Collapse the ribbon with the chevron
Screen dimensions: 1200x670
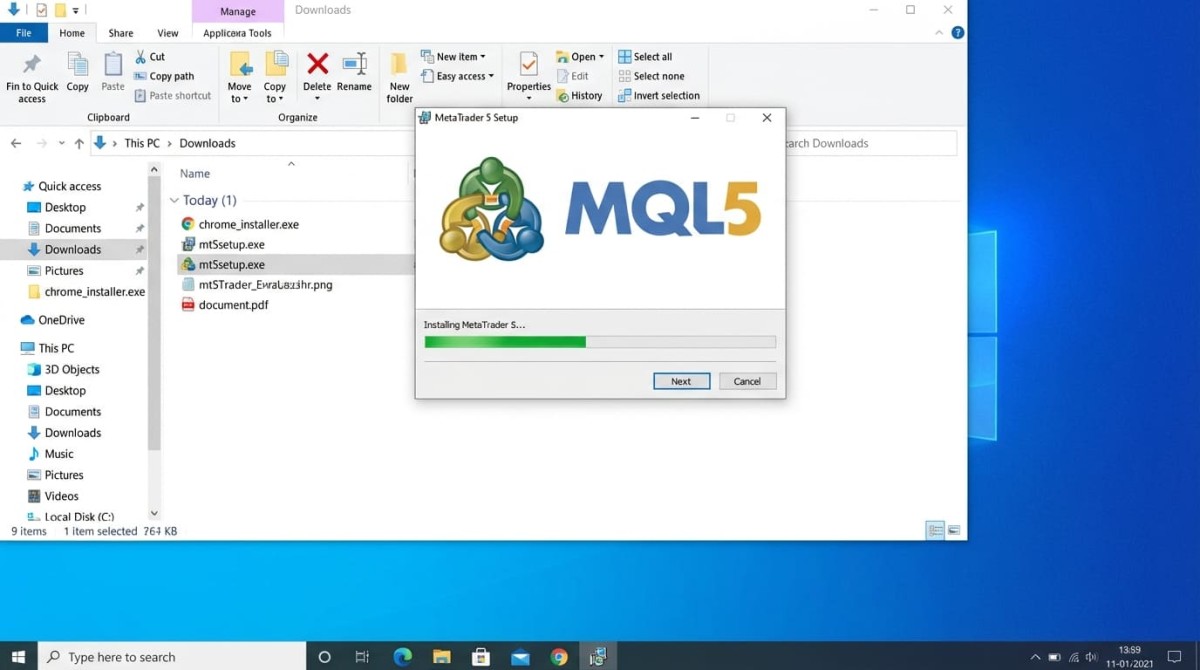pyautogui.click(x=938, y=33)
